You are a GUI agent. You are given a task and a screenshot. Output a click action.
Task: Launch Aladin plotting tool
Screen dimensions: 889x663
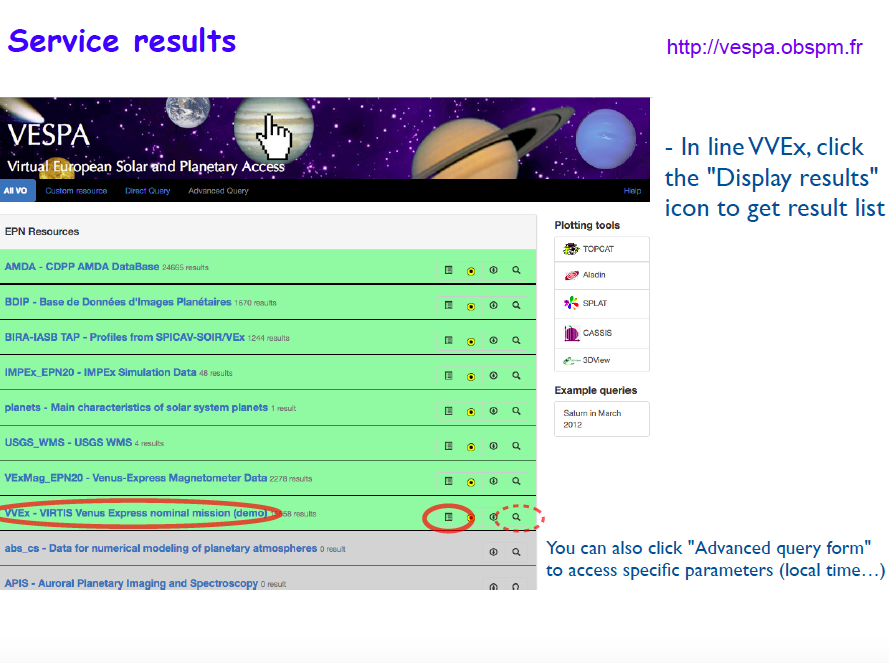tap(602, 275)
